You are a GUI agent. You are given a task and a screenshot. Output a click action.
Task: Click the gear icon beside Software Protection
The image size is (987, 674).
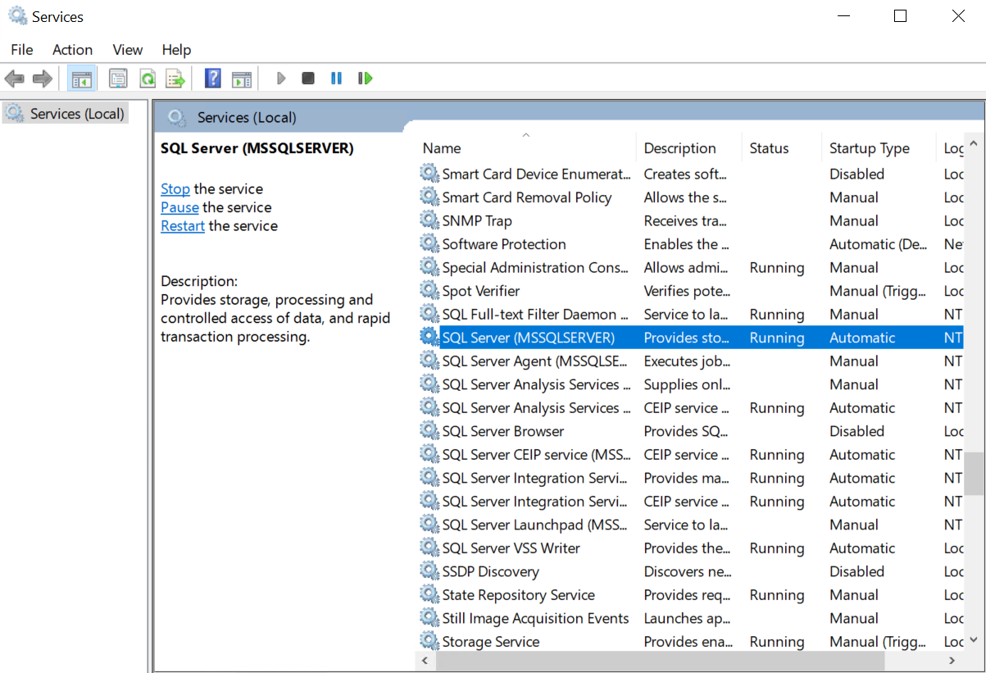pos(429,244)
